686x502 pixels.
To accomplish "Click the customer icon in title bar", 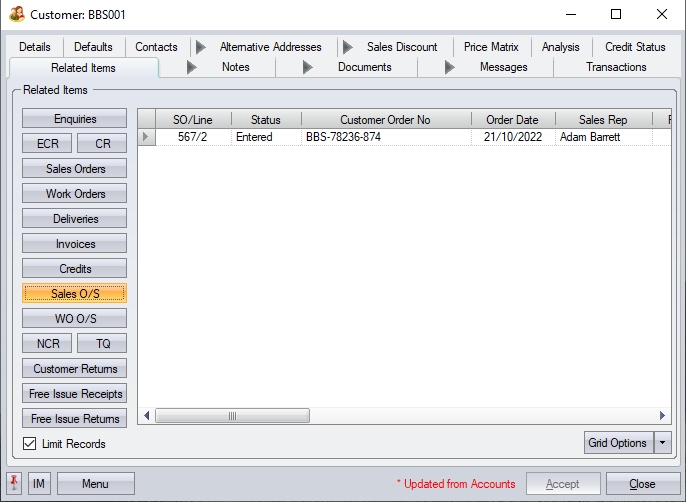I will (x=17, y=15).
